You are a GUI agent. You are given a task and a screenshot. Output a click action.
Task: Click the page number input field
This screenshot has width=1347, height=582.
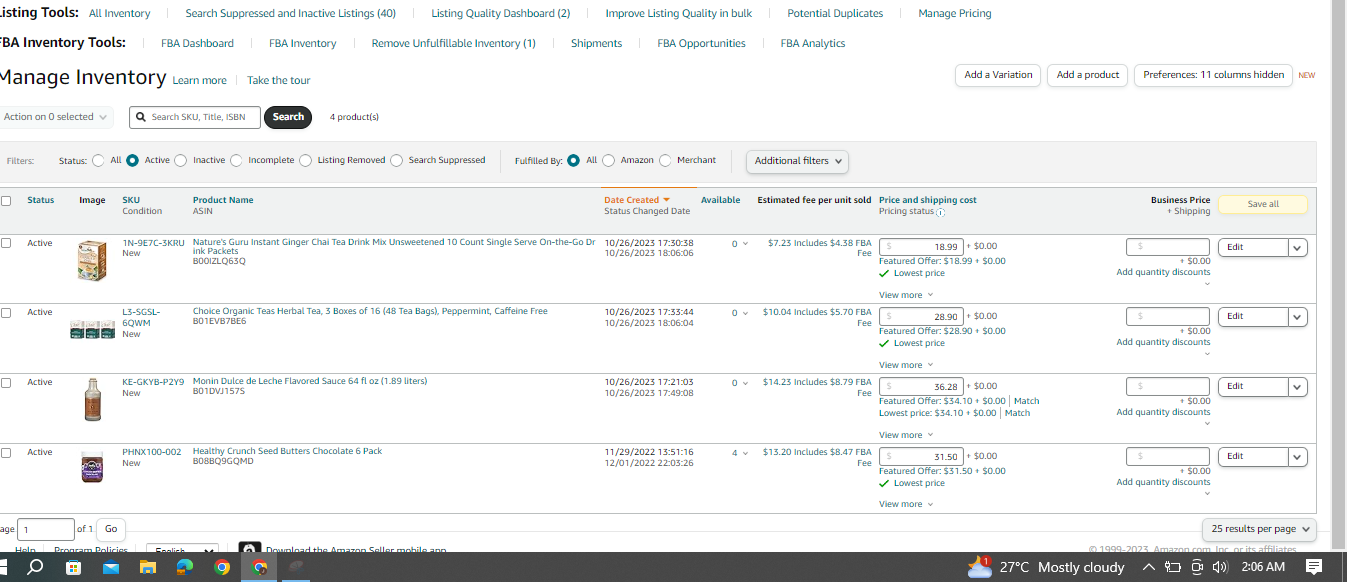[x=46, y=529]
